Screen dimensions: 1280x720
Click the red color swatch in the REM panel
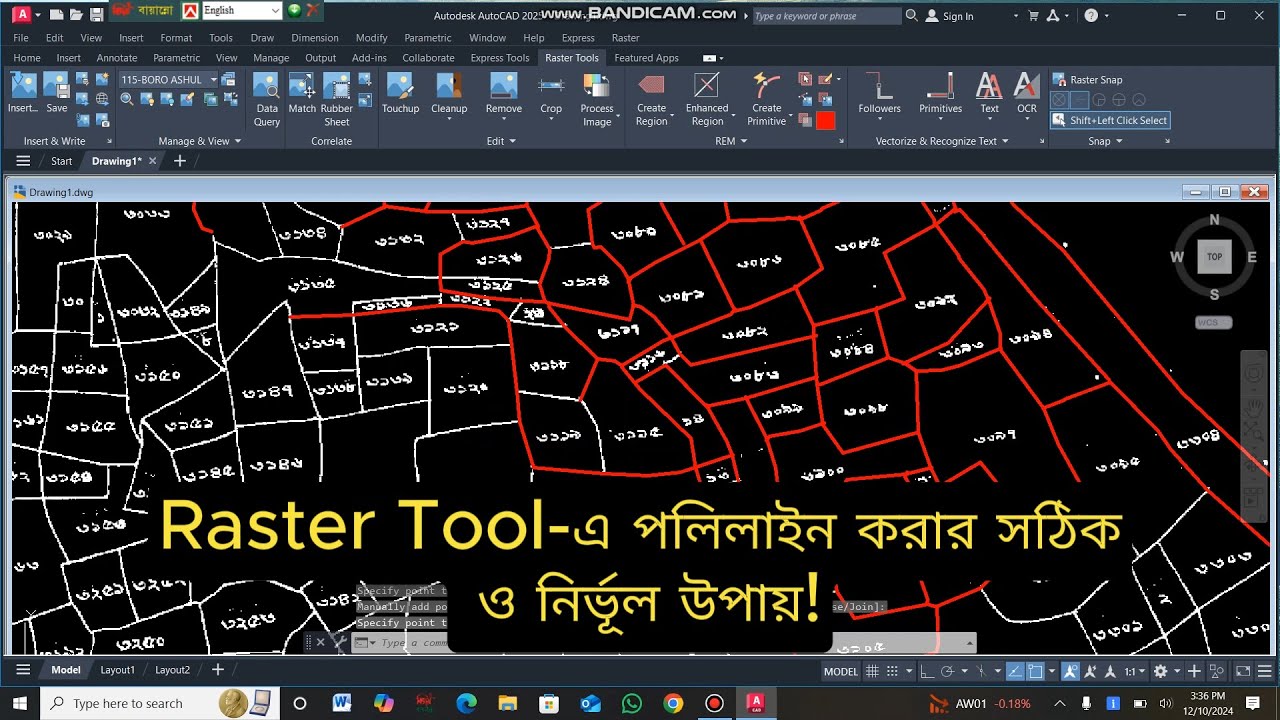tap(825, 121)
